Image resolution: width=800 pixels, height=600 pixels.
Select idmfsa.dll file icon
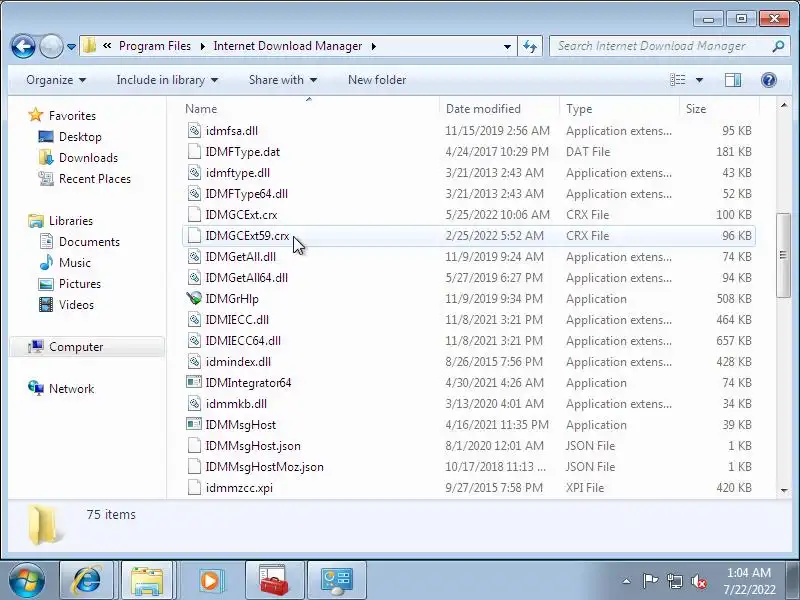click(194, 131)
